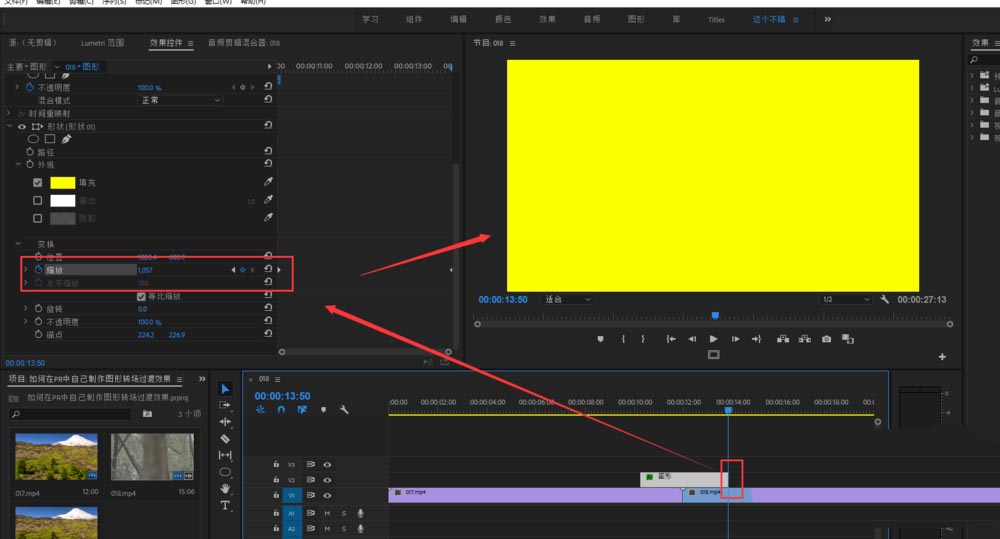Select the Ellipse shape tool in toolbar
1000x539 pixels.
pyautogui.click(x=225, y=472)
